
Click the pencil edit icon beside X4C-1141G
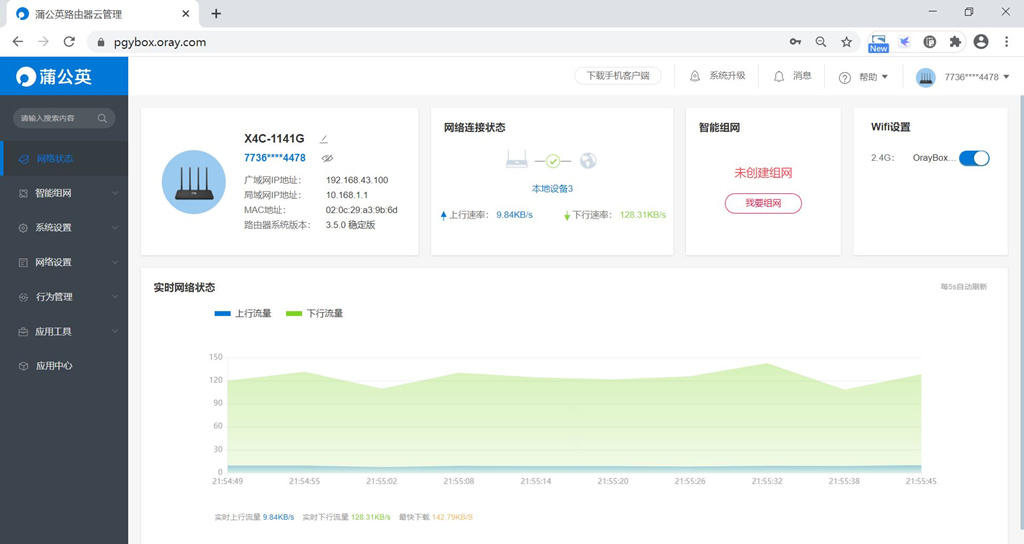point(324,139)
